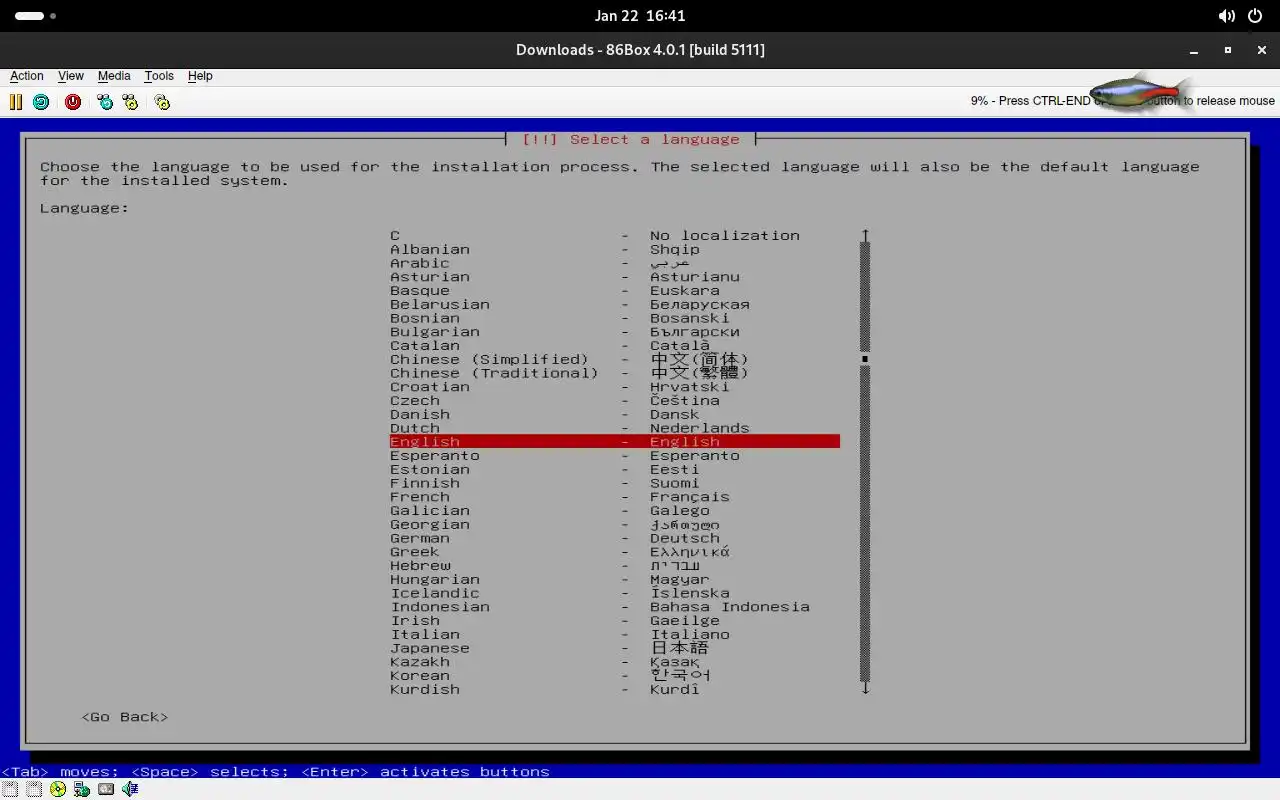This screenshot has width=1280, height=800.
Task: Select the Dutch language row
Action: click(x=615, y=428)
